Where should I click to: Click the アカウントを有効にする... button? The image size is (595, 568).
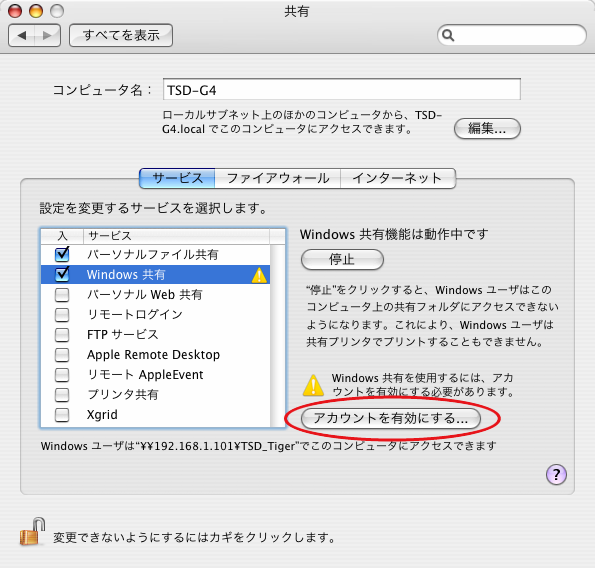[391, 419]
